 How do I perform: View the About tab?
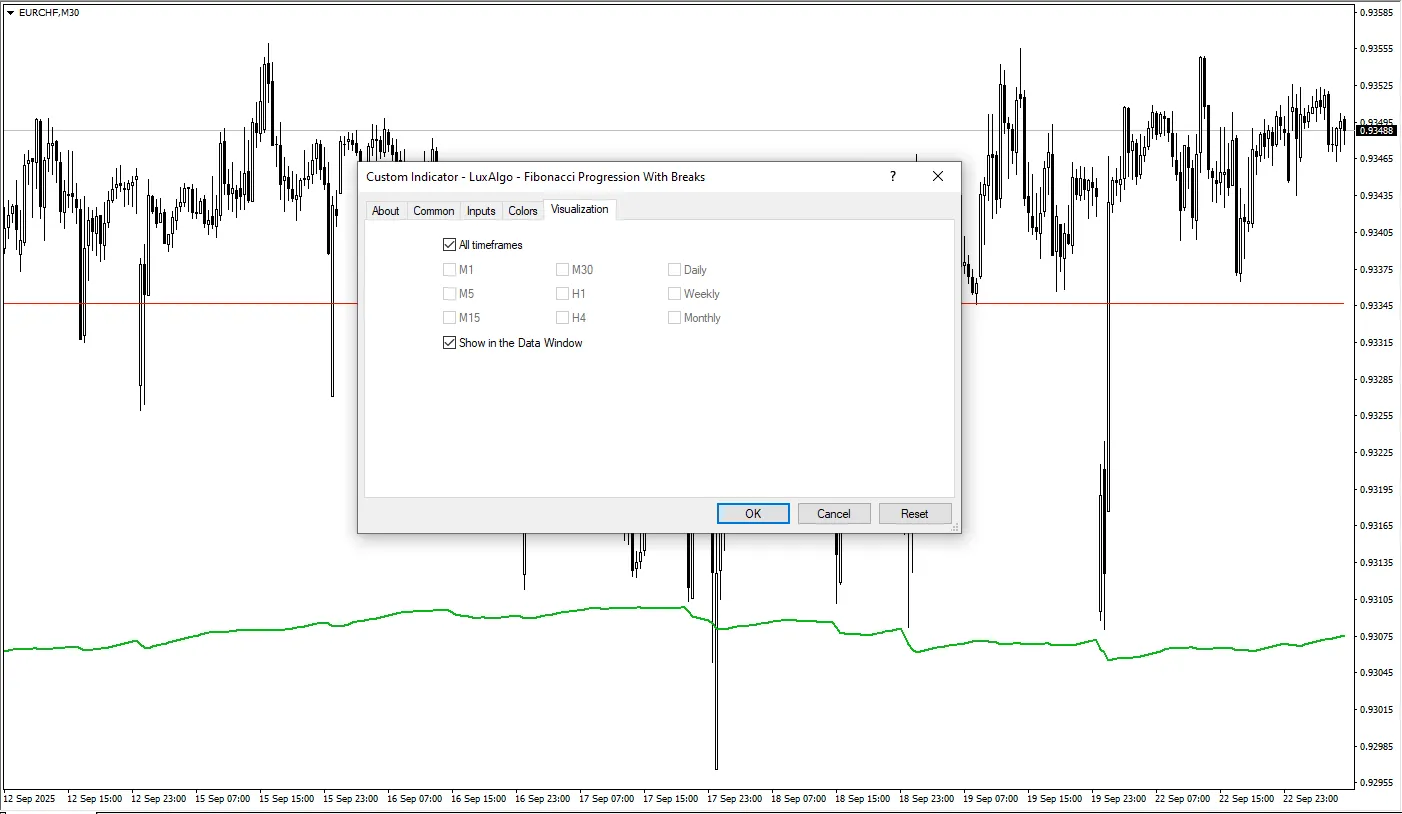386,210
